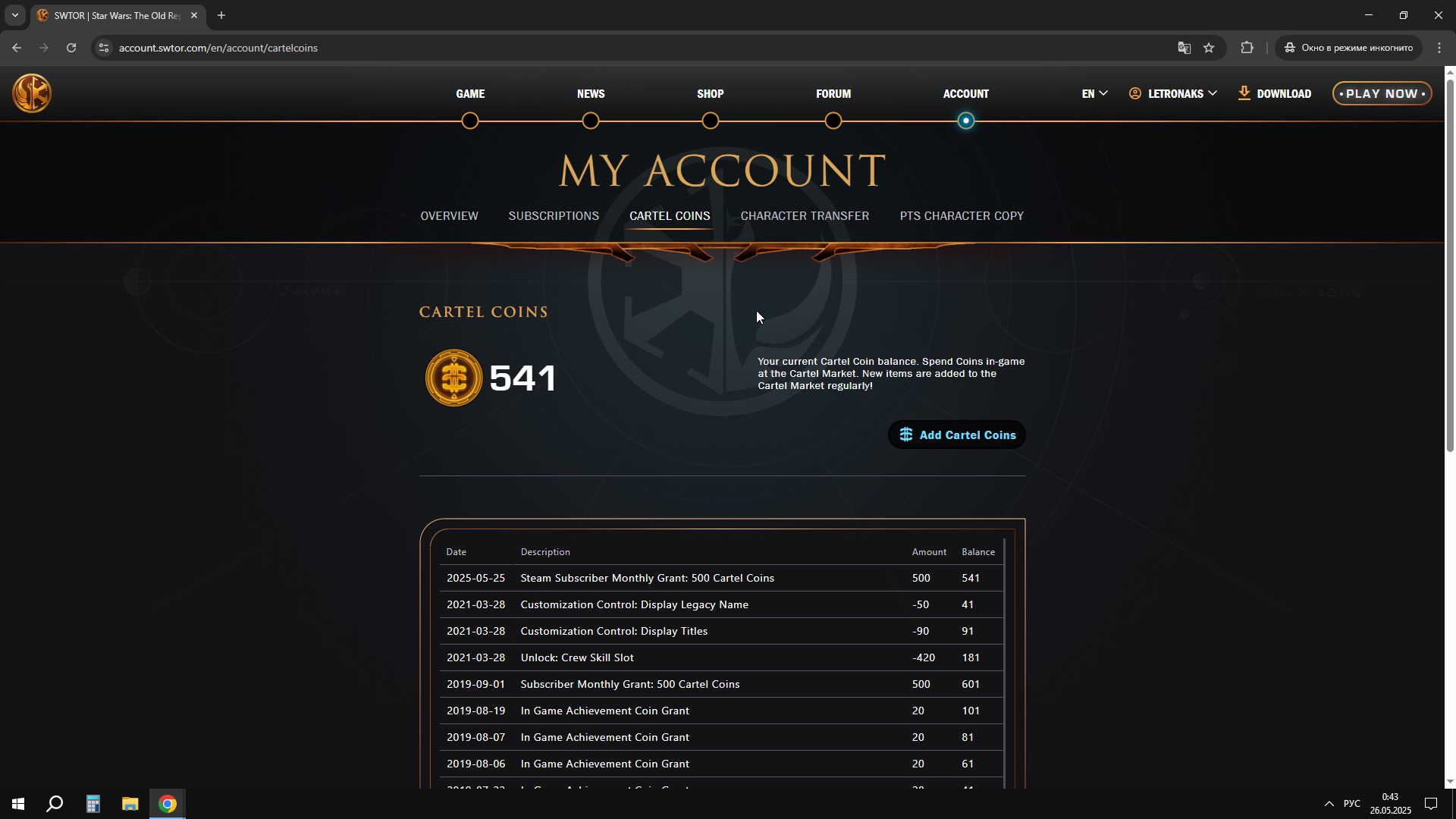Click the SWTOR logo icon
This screenshot has width=1456, height=819.
(32, 93)
